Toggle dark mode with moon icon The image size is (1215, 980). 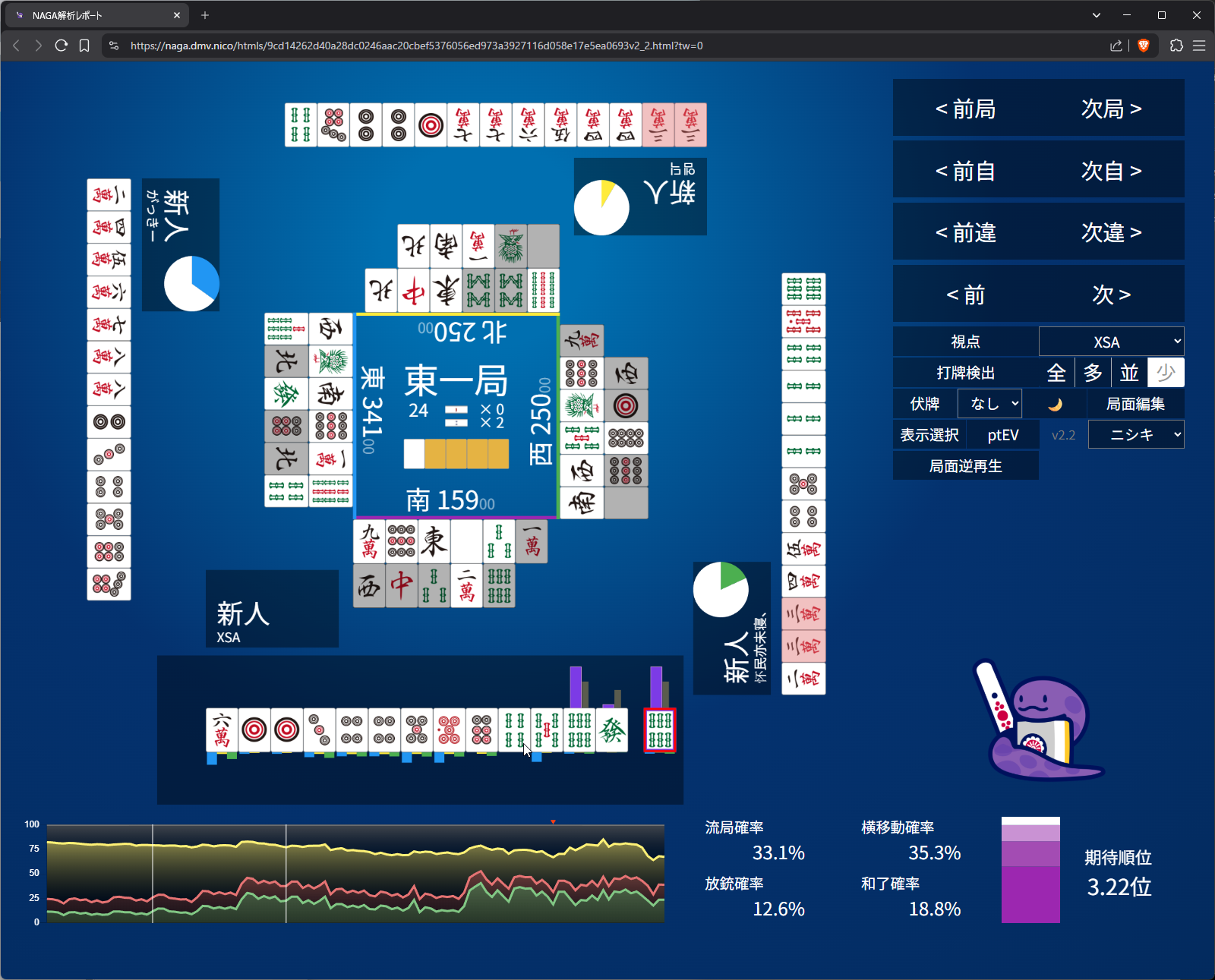(1055, 404)
